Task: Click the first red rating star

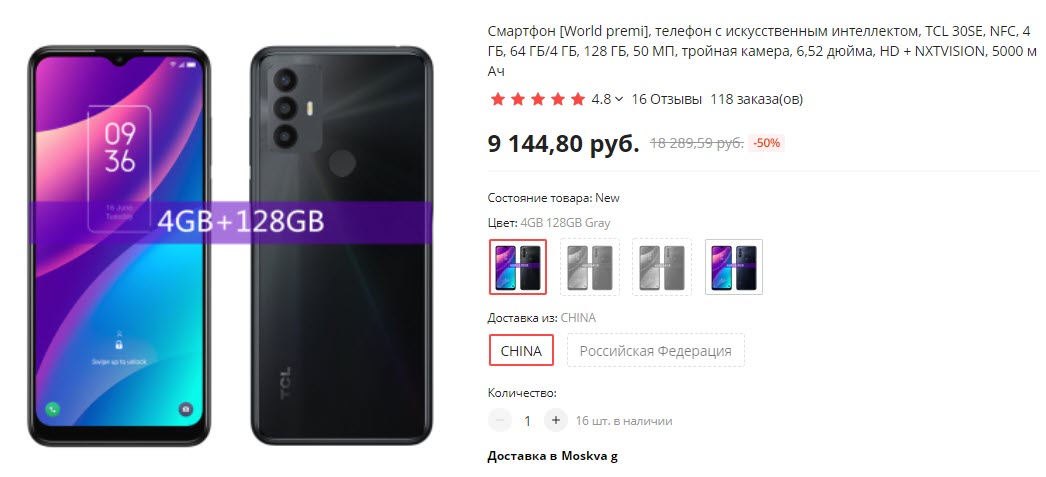Action: 497,99
